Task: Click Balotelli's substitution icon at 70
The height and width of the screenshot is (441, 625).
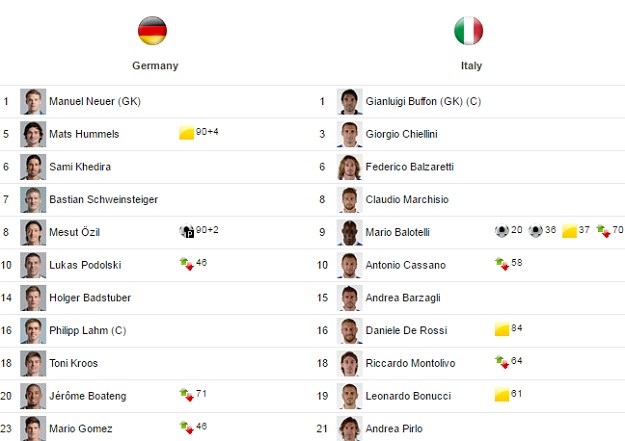Action: (603, 231)
